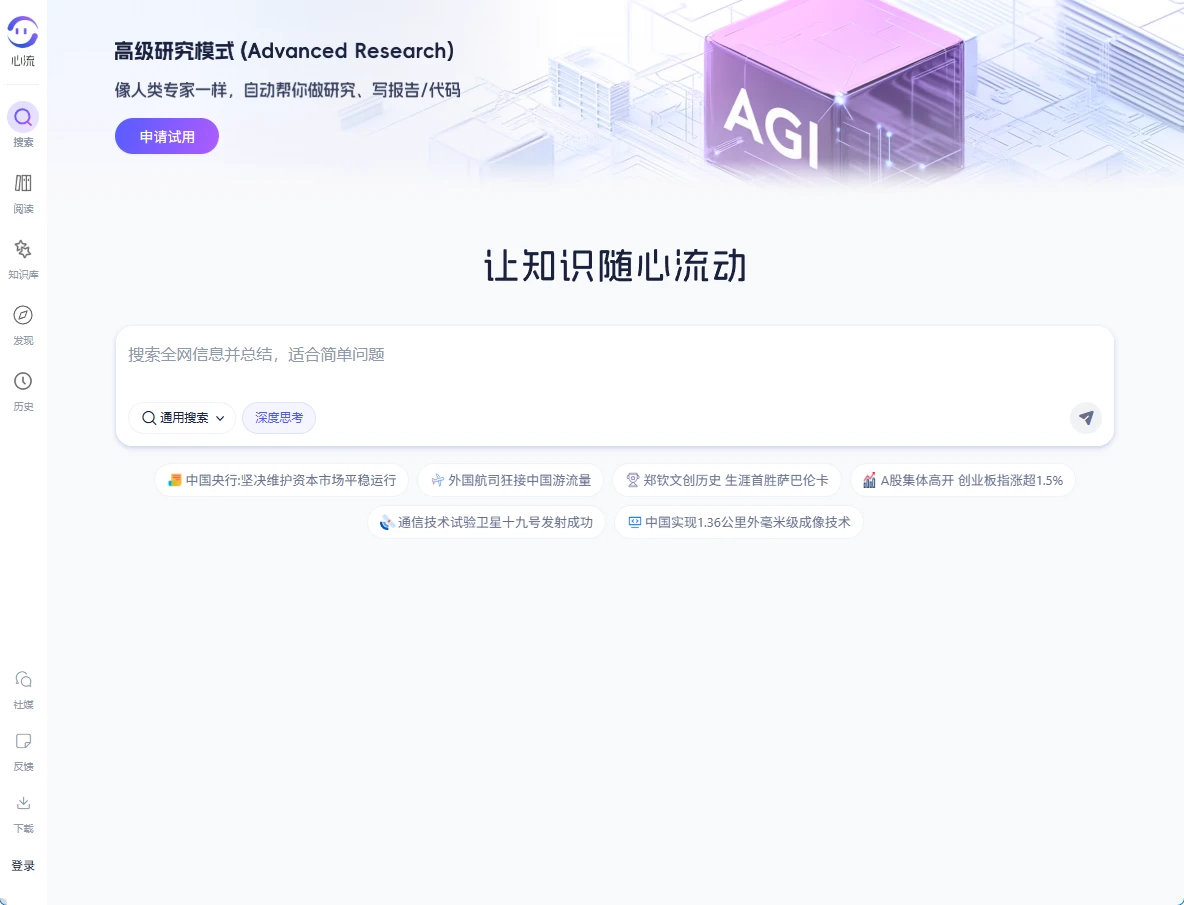Screen dimensions: 1184x905
Task: Expand the 通用搜索 dropdown
Action: click(182, 418)
